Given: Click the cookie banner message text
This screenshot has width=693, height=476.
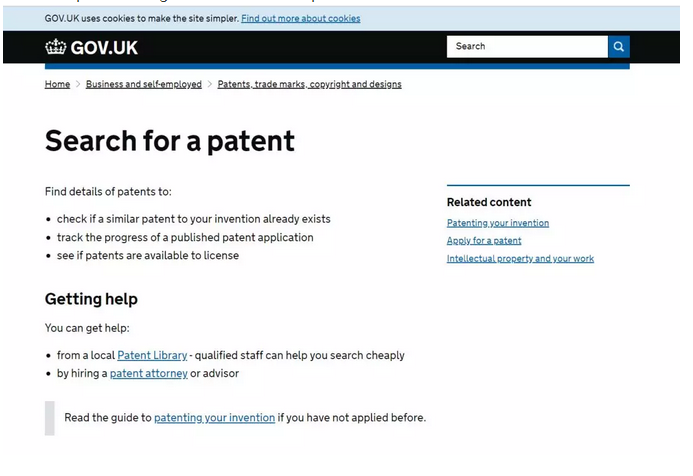Looking at the screenshot, I should pos(141,19).
